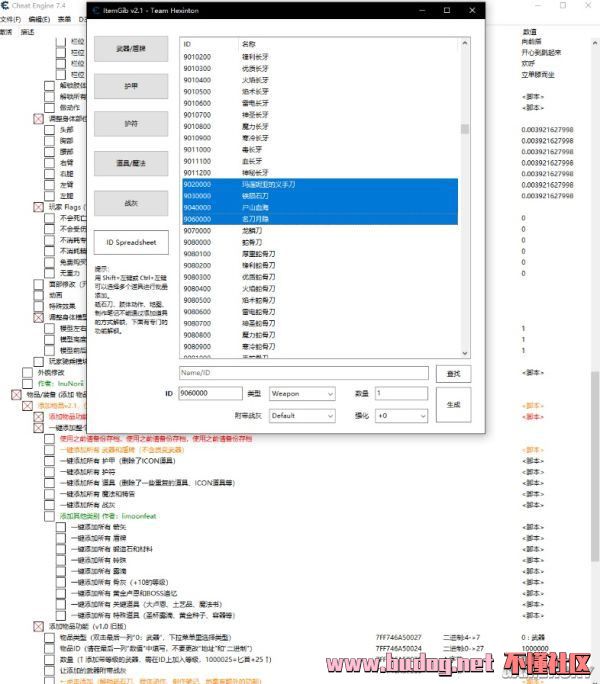The width and height of the screenshot is (600, 684).
Task: Toggle the 添加物品功能 (v1.0 旧版) crossed checkbox
Action: [x=38, y=626]
